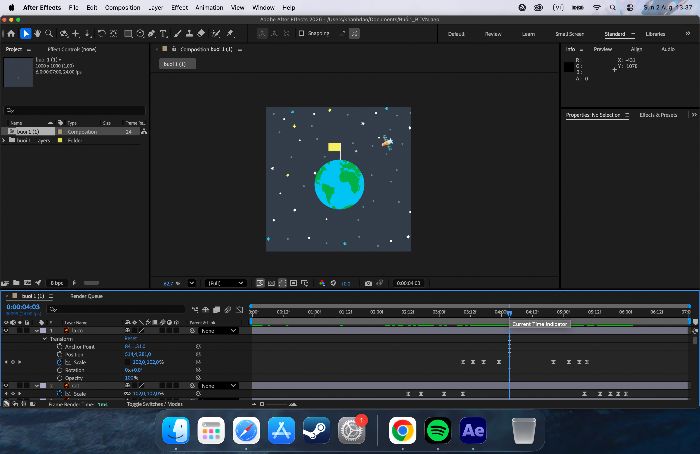Click the 8 bpc color depth button
This screenshot has width=700, height=454.
(57, 283)
